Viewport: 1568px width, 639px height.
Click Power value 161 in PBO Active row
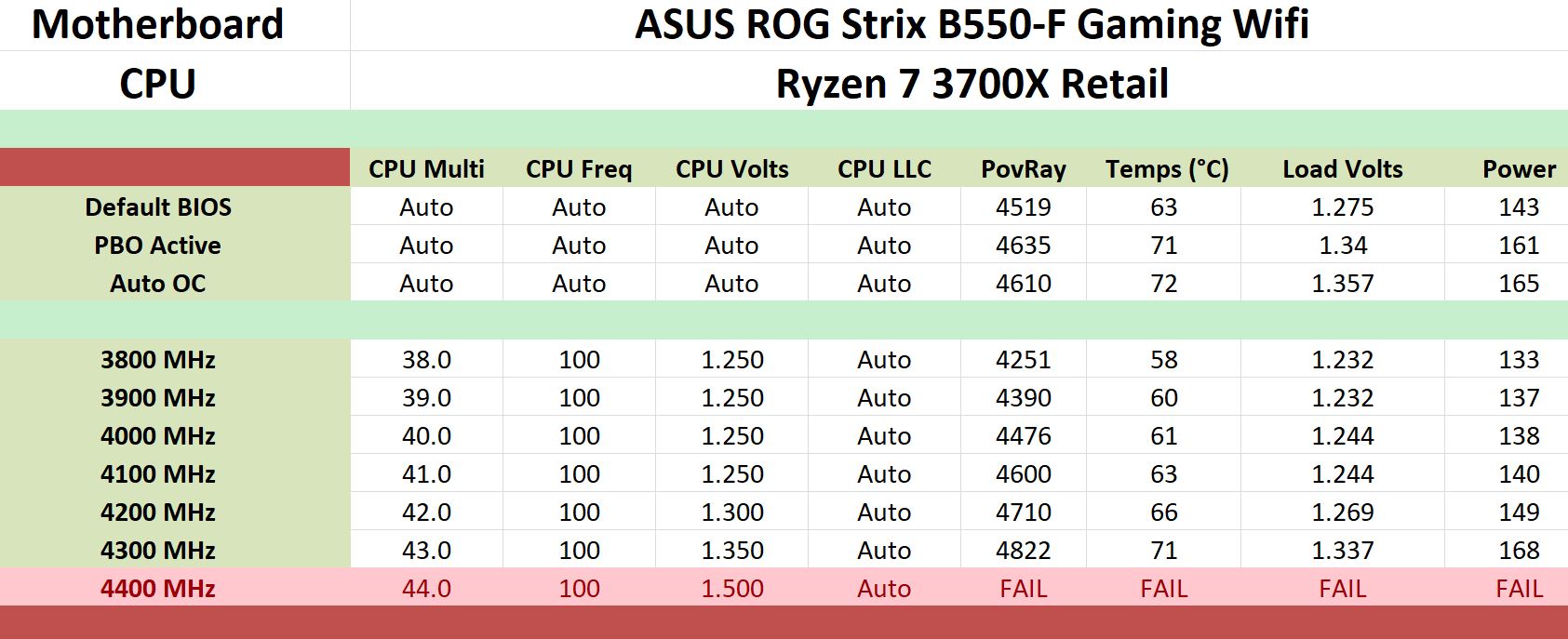[1519, 246]
